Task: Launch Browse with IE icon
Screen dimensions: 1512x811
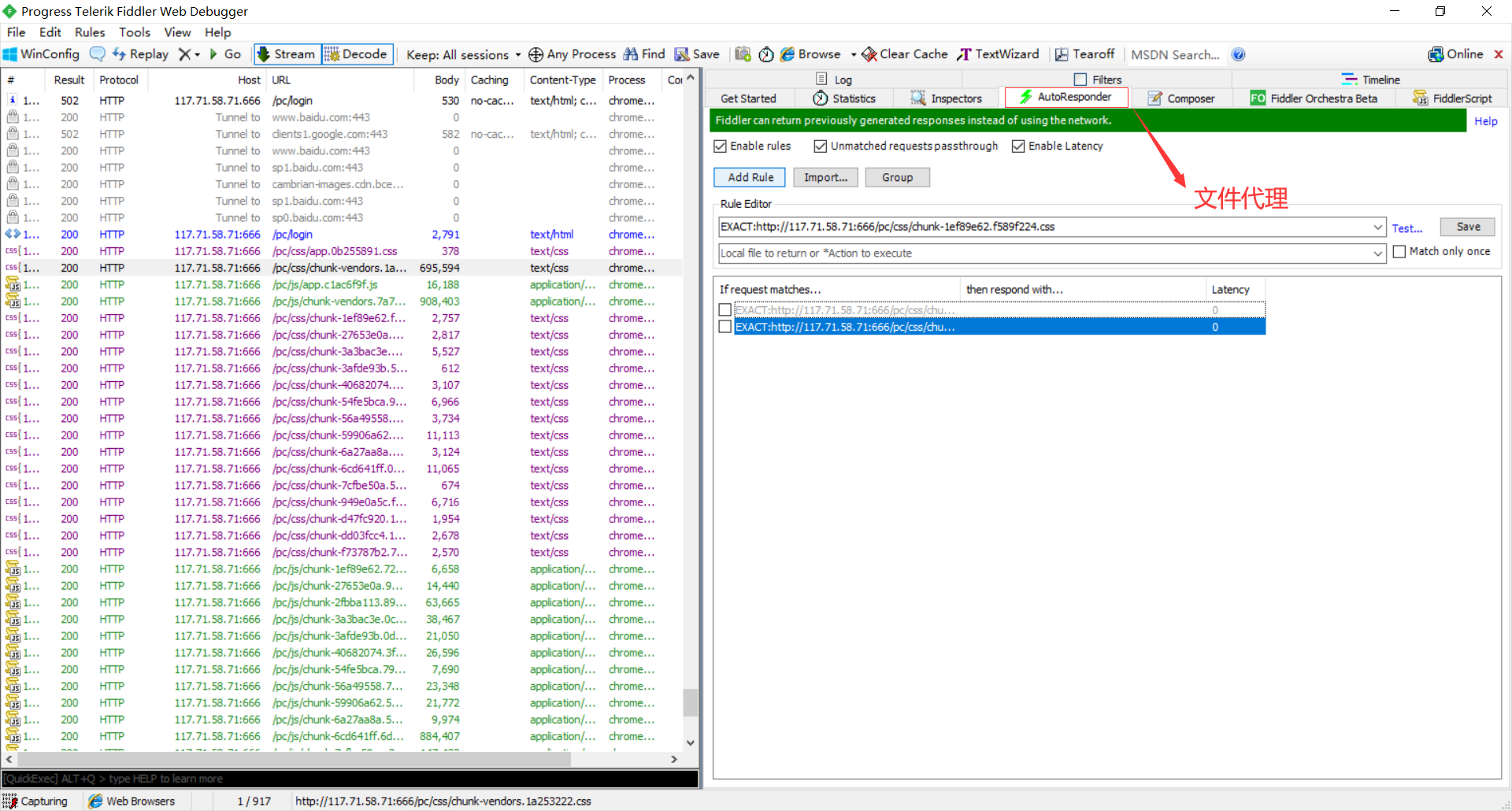Action: [810, 54]
